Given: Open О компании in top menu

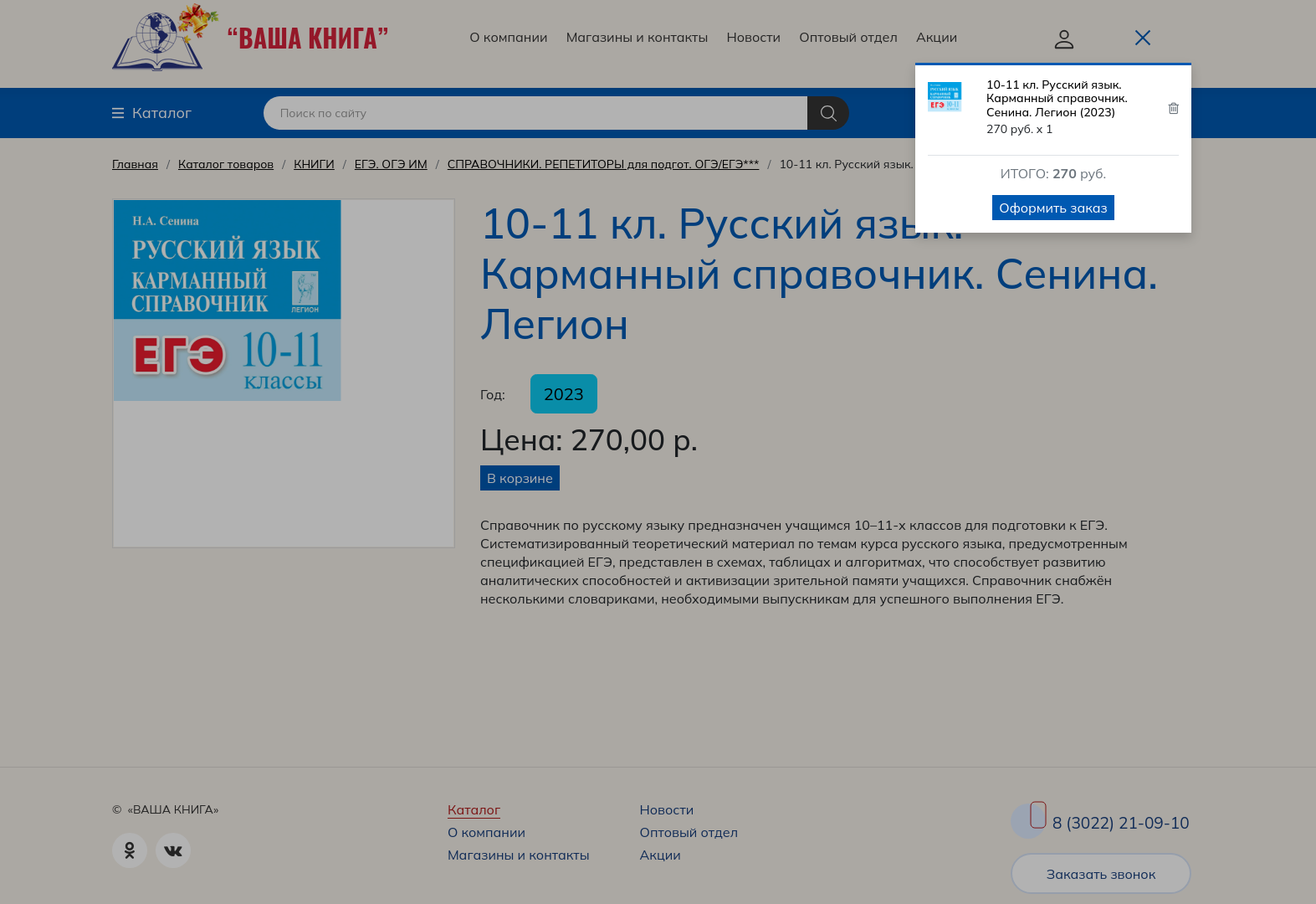Looking at the screenshot, I should coord(509,37).
